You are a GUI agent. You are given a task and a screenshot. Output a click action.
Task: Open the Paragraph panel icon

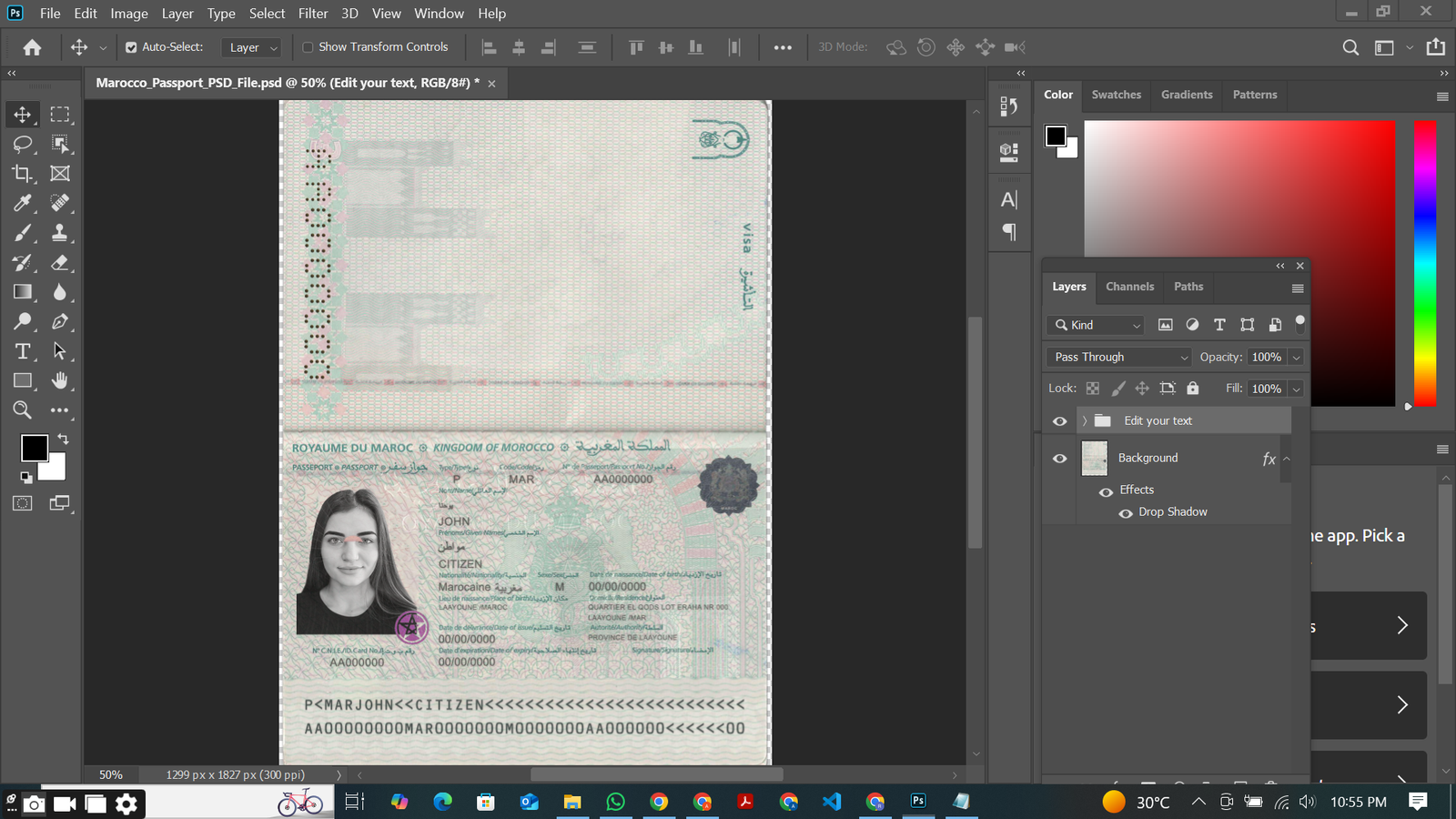[1009, 231]
